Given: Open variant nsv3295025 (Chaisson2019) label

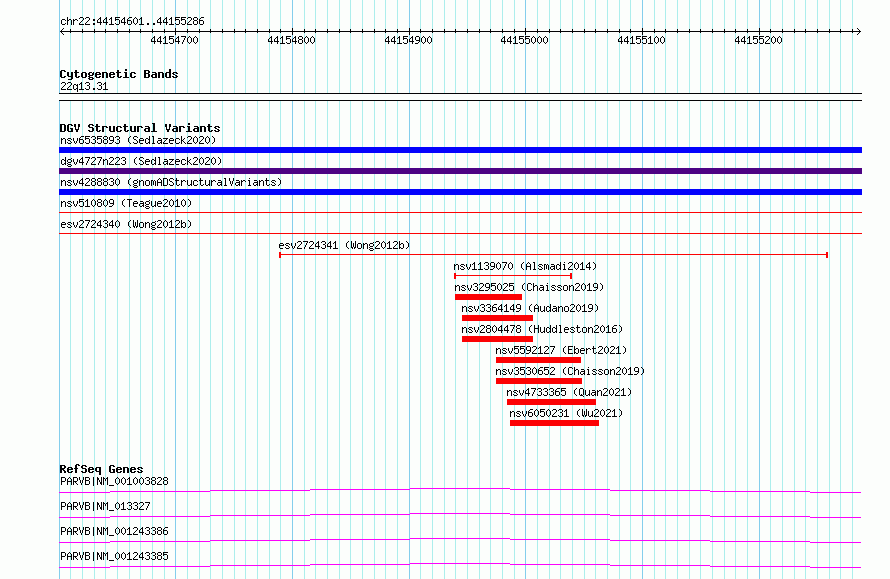Looking at the screenshot, I should (529, 287).
